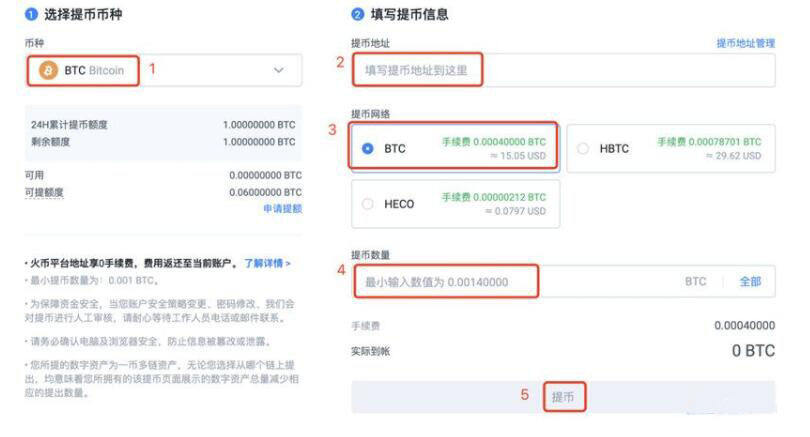Viewport: 810px width, 437px height.
Task: Expand the 币种 coin selector chevron
Action: pos(278,70)
